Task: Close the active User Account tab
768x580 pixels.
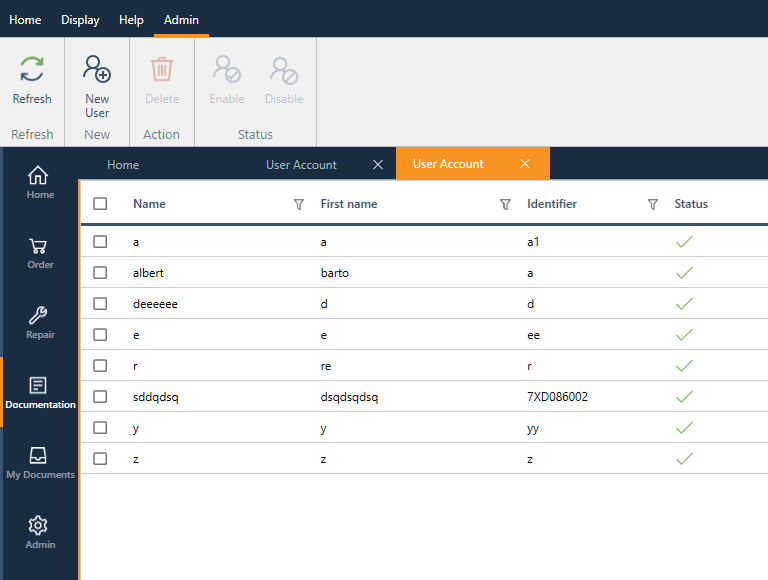Action: tap(525, 164)
